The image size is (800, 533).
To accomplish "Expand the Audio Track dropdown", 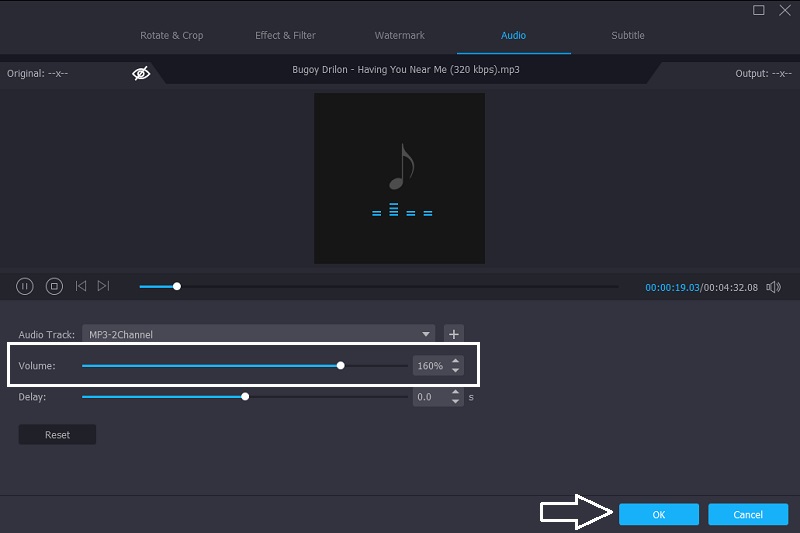I will point(427,334).
